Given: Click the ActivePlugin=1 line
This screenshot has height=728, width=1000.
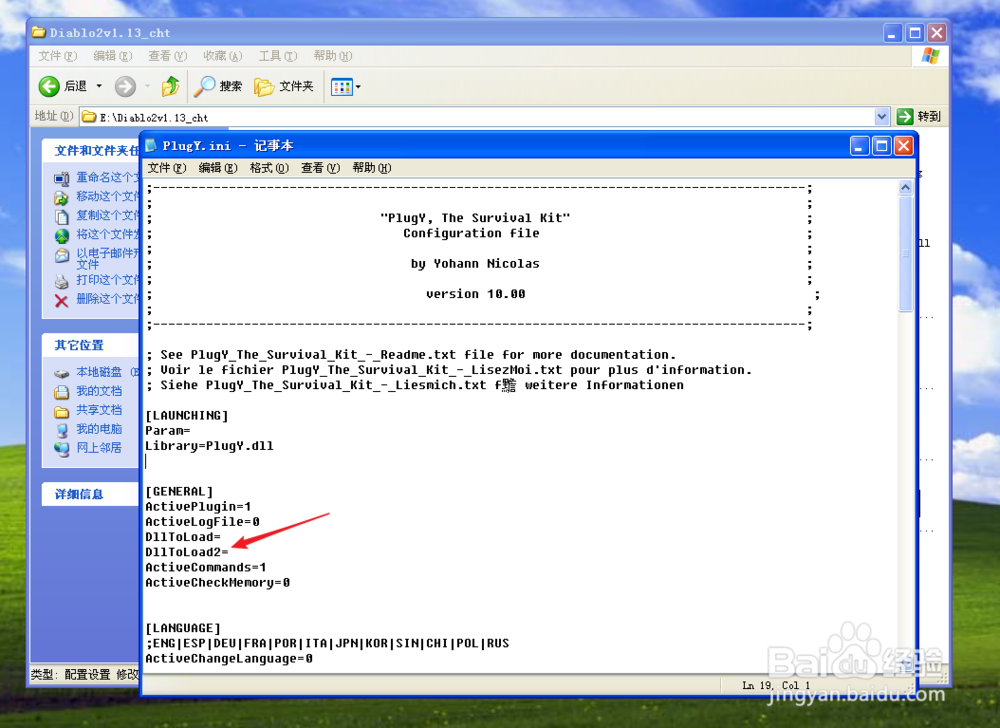Looking at the screenshot, I should 198,506.
